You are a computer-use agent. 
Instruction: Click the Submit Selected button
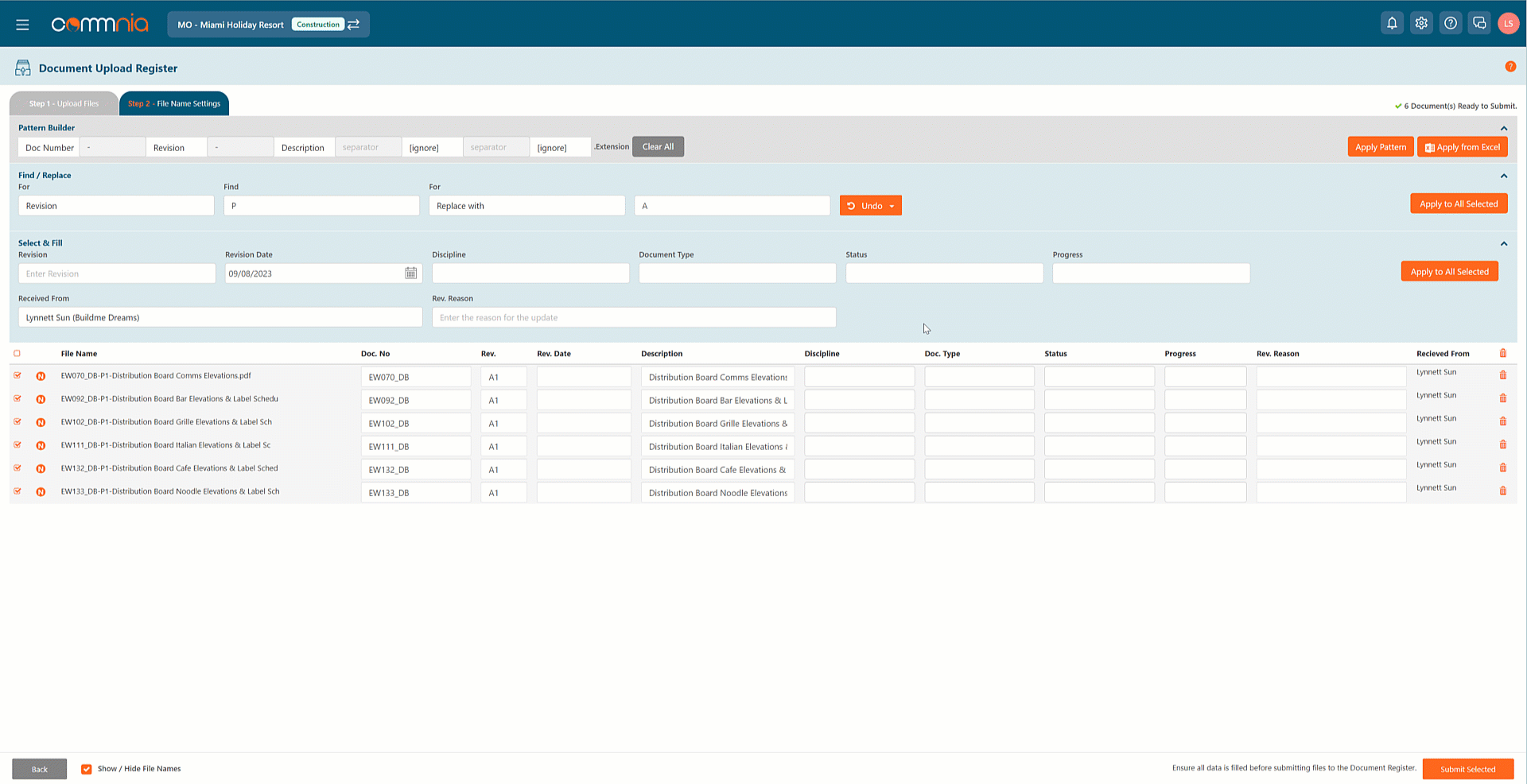point(1467,769)
